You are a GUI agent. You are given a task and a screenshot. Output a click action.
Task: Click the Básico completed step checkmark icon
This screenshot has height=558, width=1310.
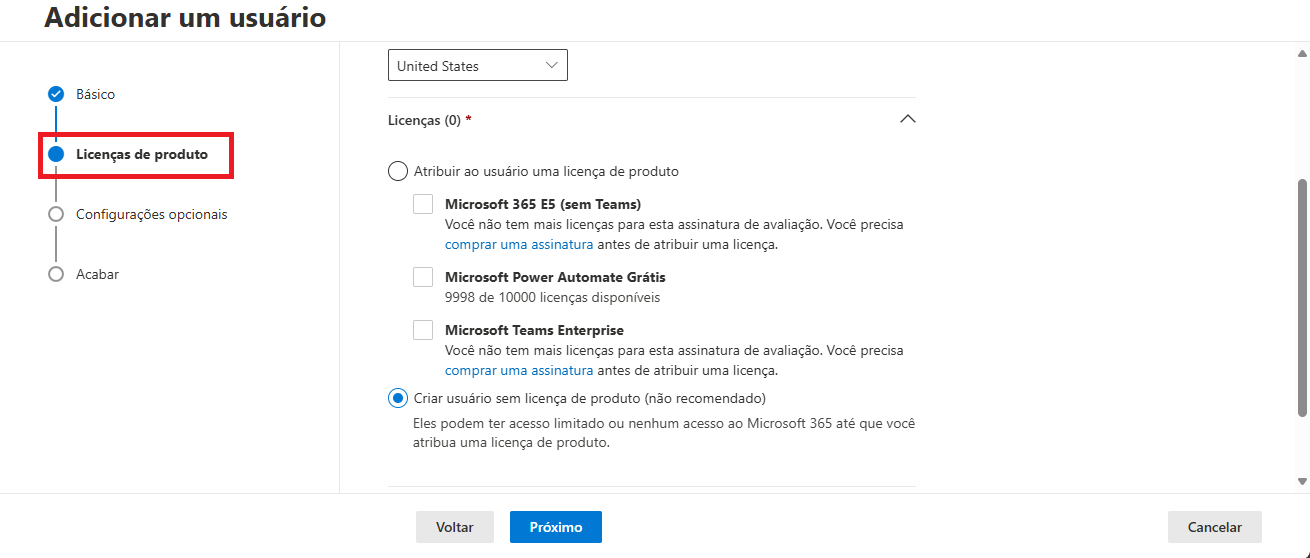pos(56,94)
